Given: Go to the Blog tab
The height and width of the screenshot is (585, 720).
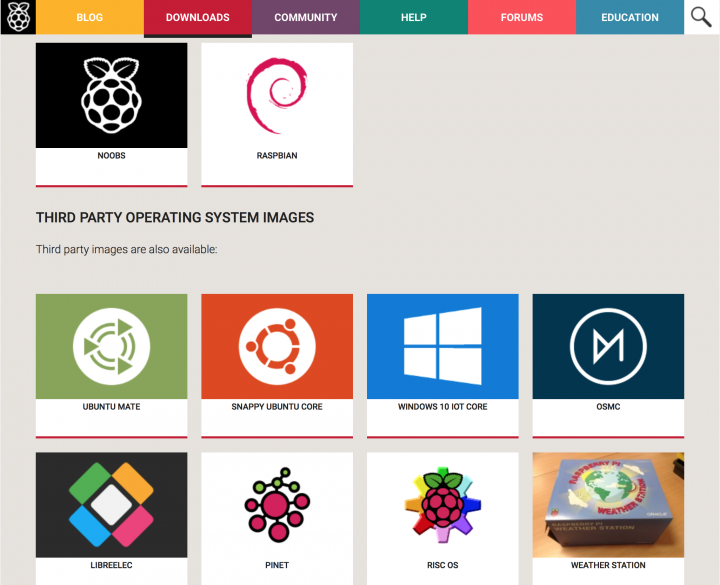Looking at the screenshot, I should (x=90, y=17).
